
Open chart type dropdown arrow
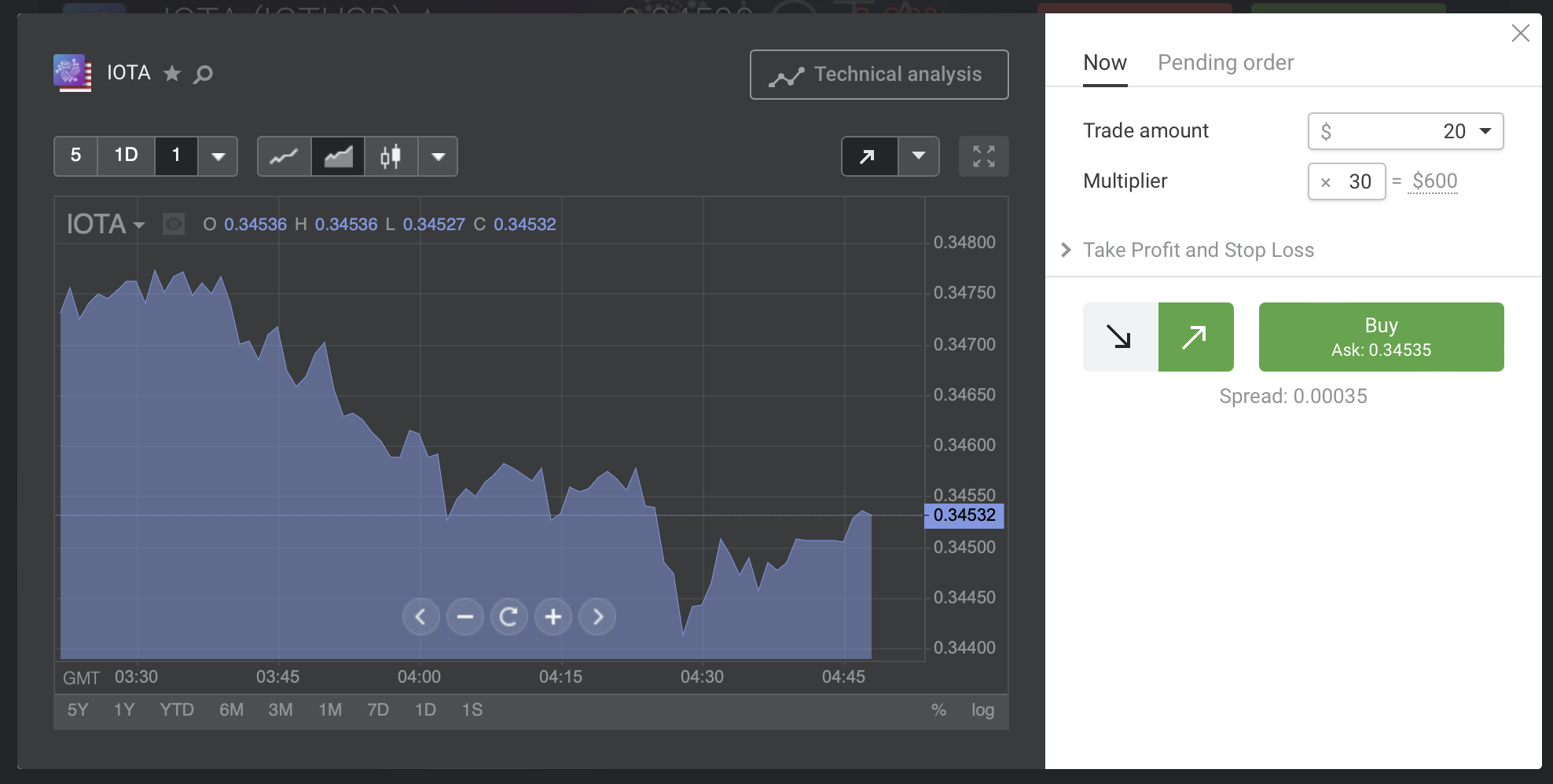439,156
